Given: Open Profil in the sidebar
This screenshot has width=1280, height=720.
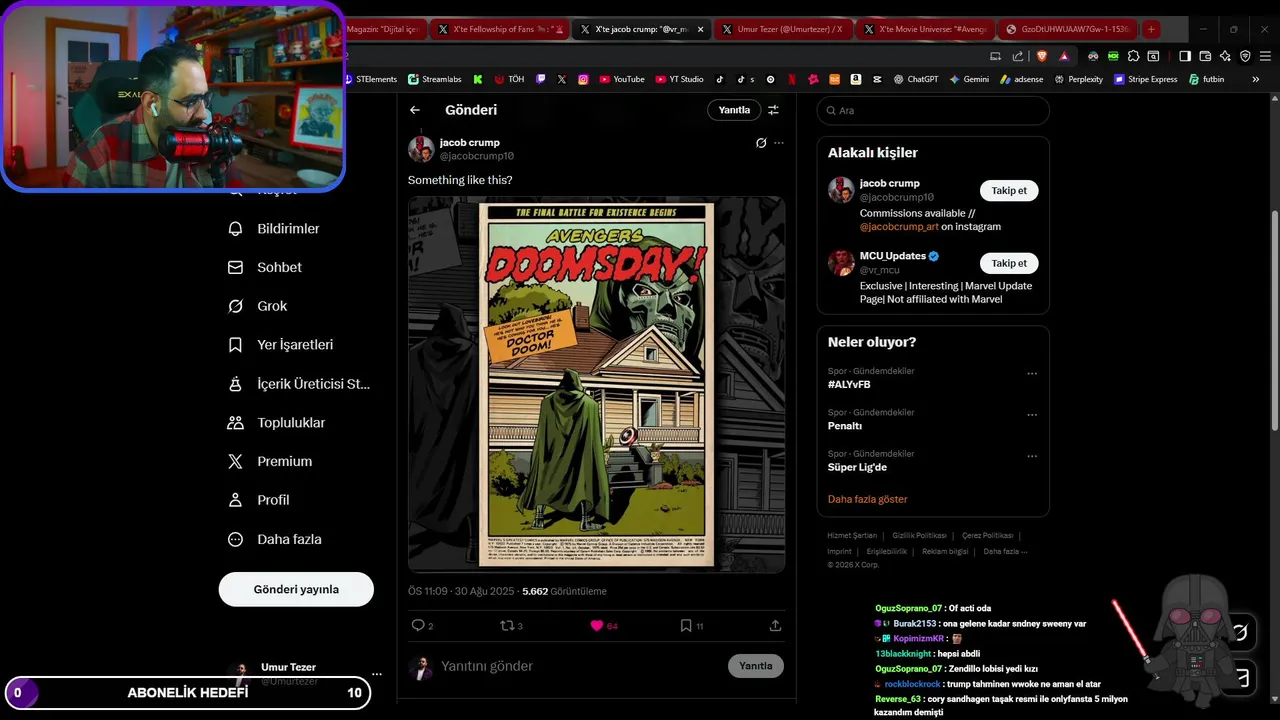Looking at the screenshot, I should click(x=258, y=500).
